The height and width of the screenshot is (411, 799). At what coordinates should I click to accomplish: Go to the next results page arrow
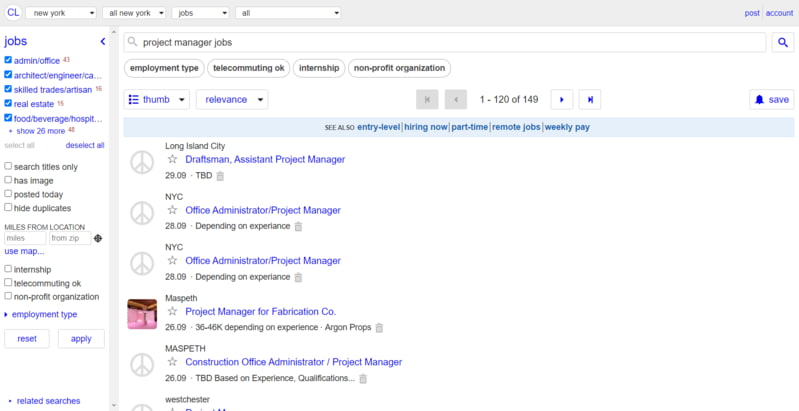click(562, 99)
